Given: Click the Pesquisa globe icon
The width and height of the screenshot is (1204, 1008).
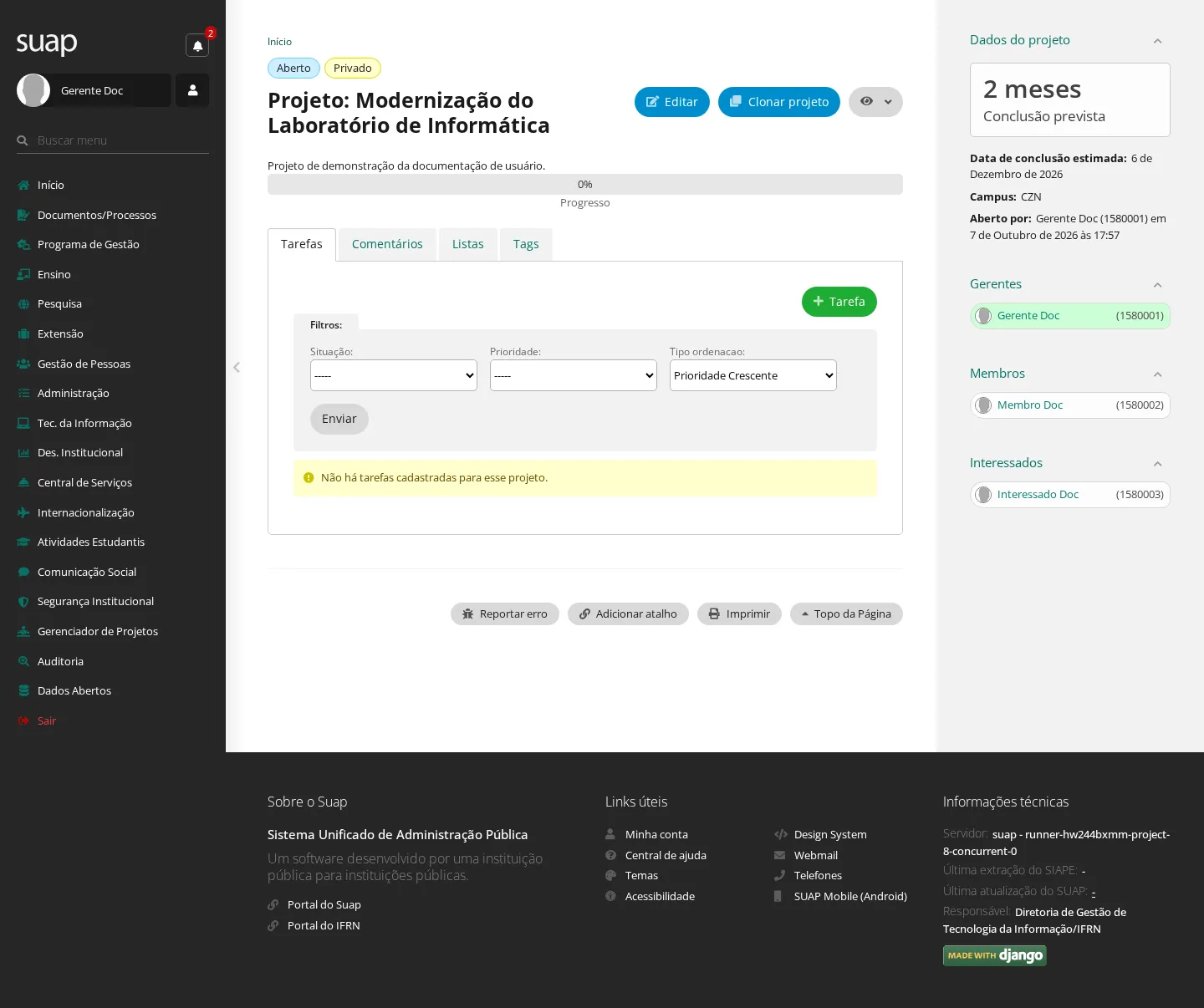Looking at the screenshot, I should tap(23, 304).
